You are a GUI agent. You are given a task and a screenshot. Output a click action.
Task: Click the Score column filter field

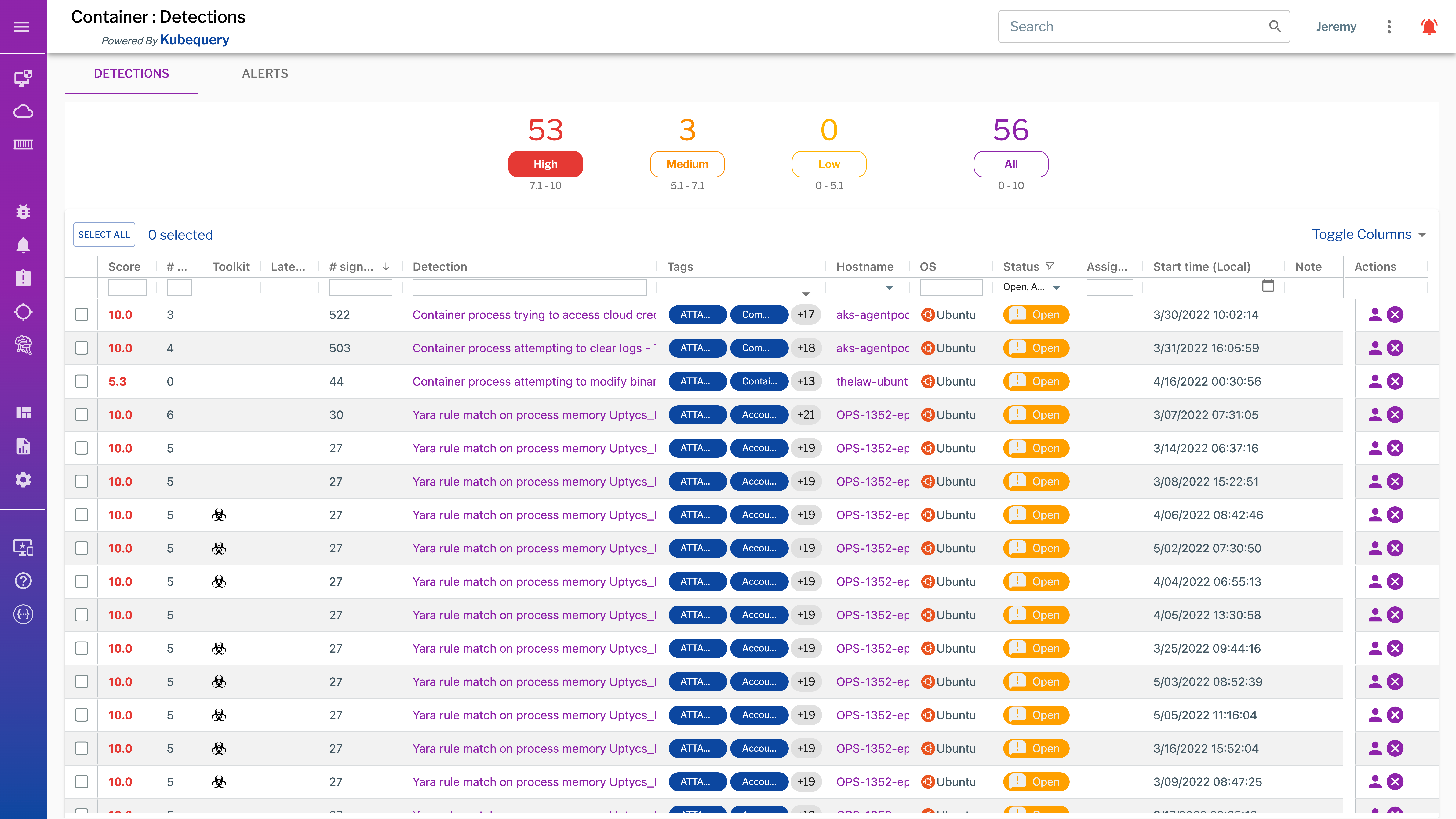pos(127,288)
